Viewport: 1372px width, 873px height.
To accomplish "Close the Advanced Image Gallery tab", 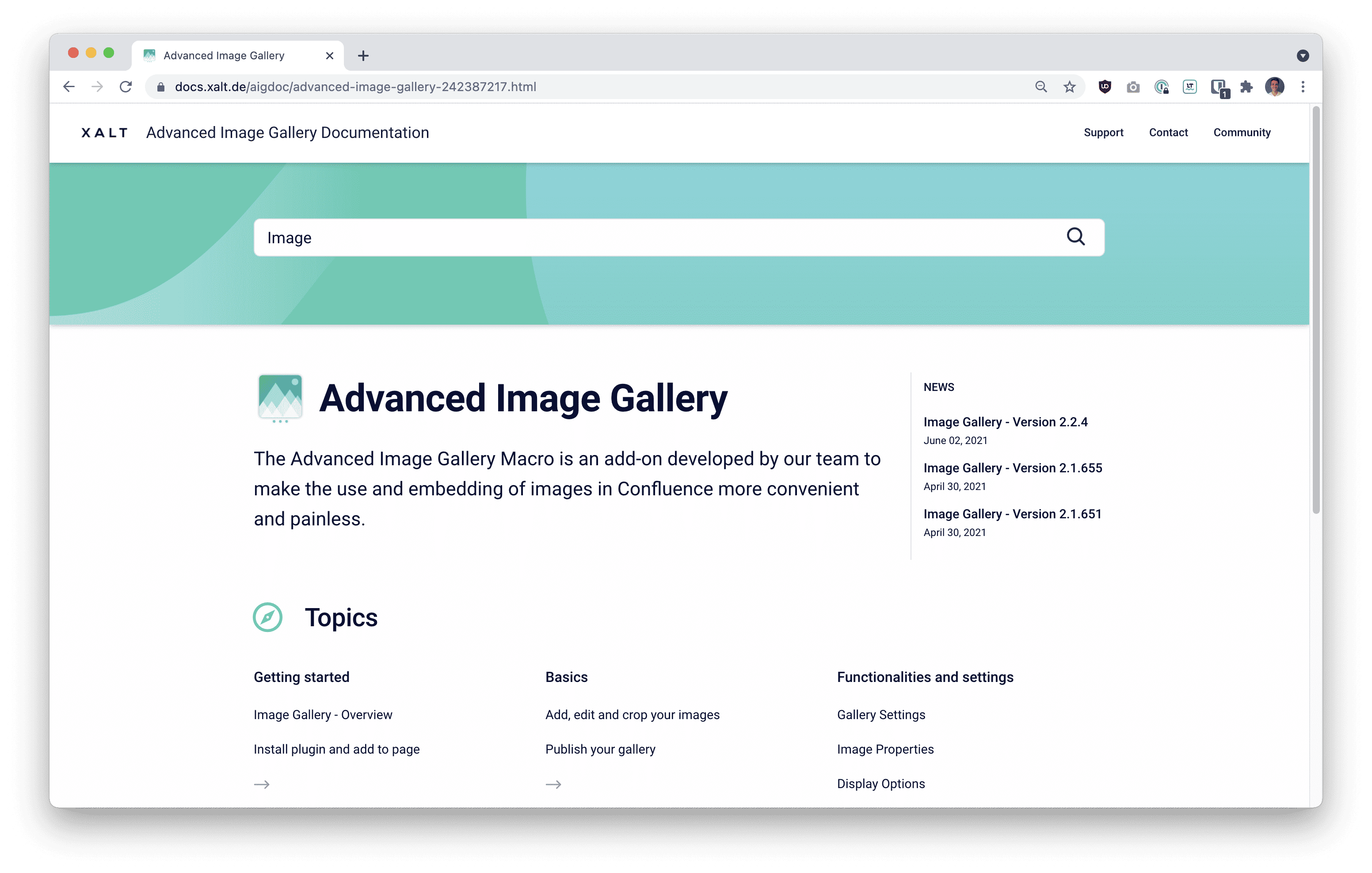I will pyautogui.click(x=329, y=55).
